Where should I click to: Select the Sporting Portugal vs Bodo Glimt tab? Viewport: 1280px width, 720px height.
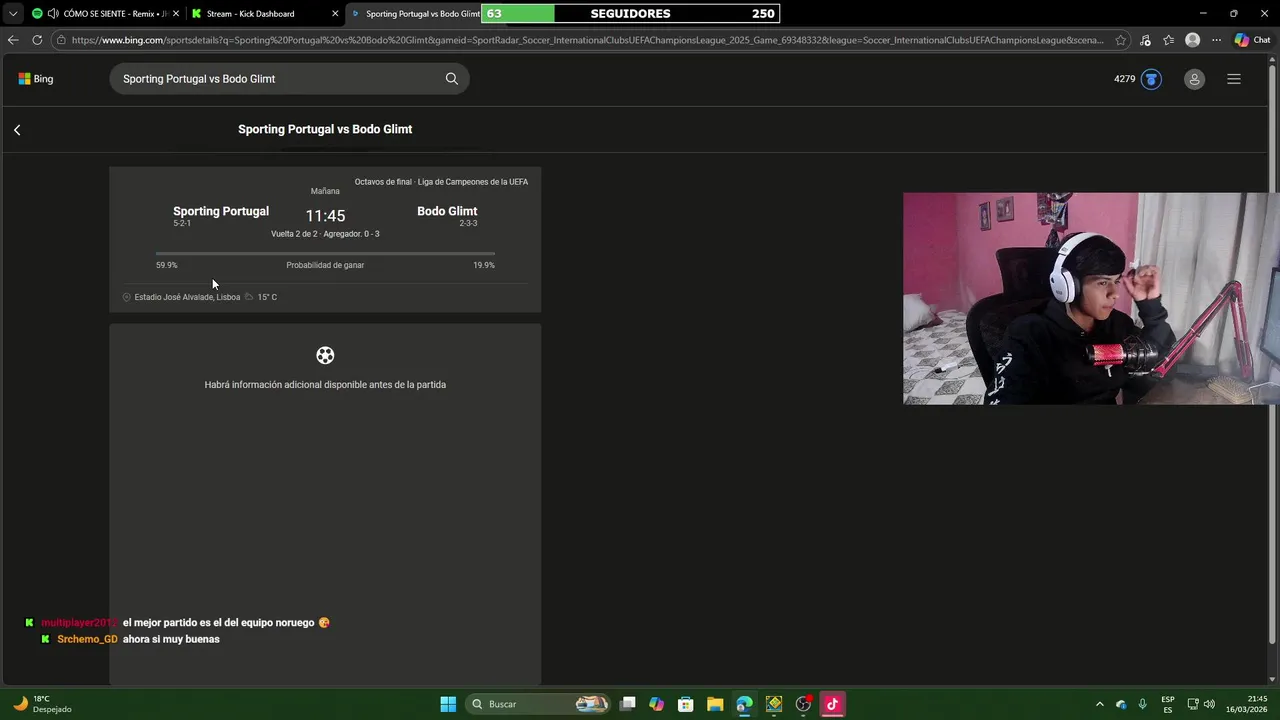[413, 14]
